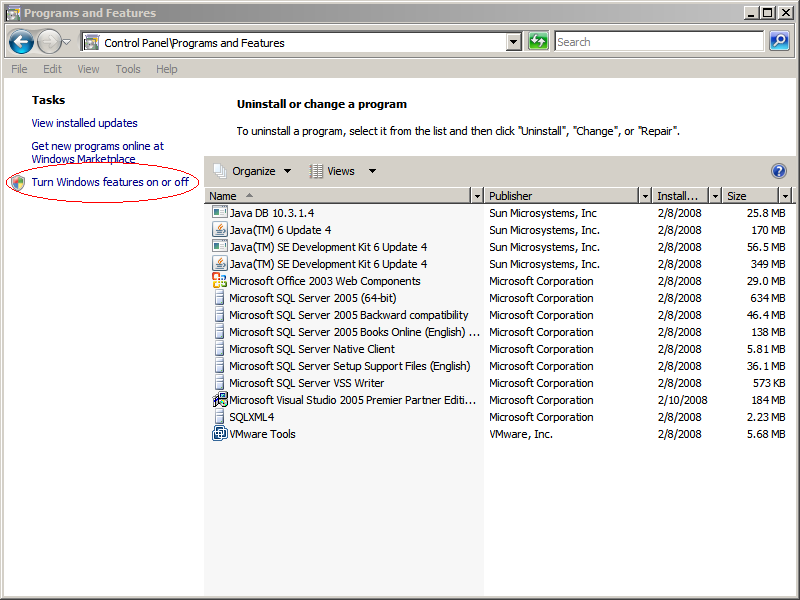Click the SQL Server 2005 (64-bit) icon
This screenshot has width=800, height=600.
(219, 297)
